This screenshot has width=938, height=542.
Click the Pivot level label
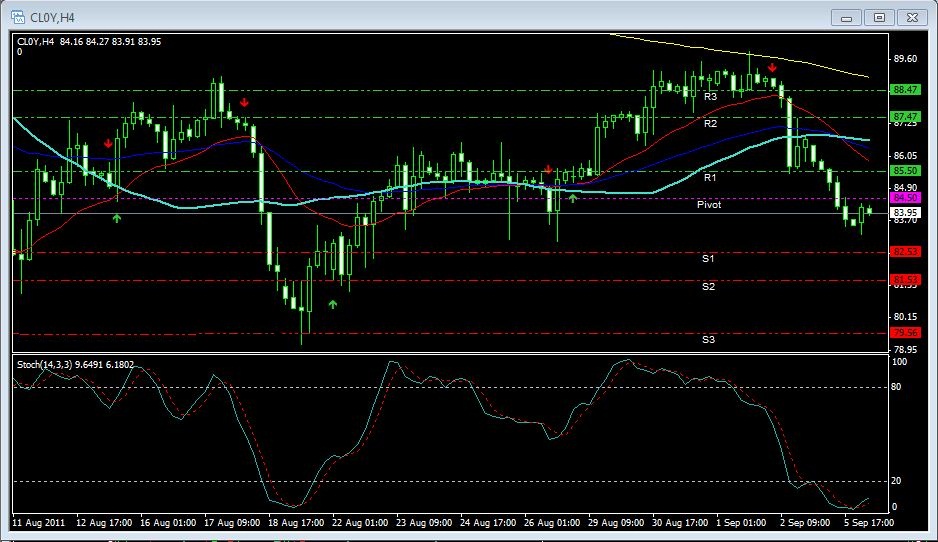tap(709, 205)
